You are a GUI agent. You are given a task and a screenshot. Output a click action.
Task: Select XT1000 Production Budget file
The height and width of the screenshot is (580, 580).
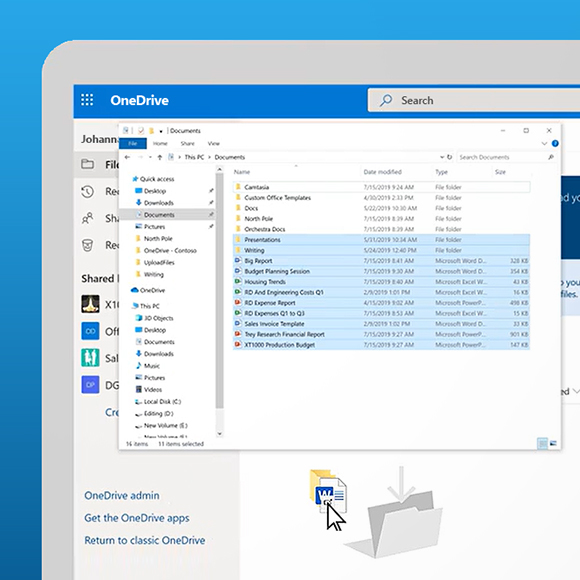[x=381, y=345]
